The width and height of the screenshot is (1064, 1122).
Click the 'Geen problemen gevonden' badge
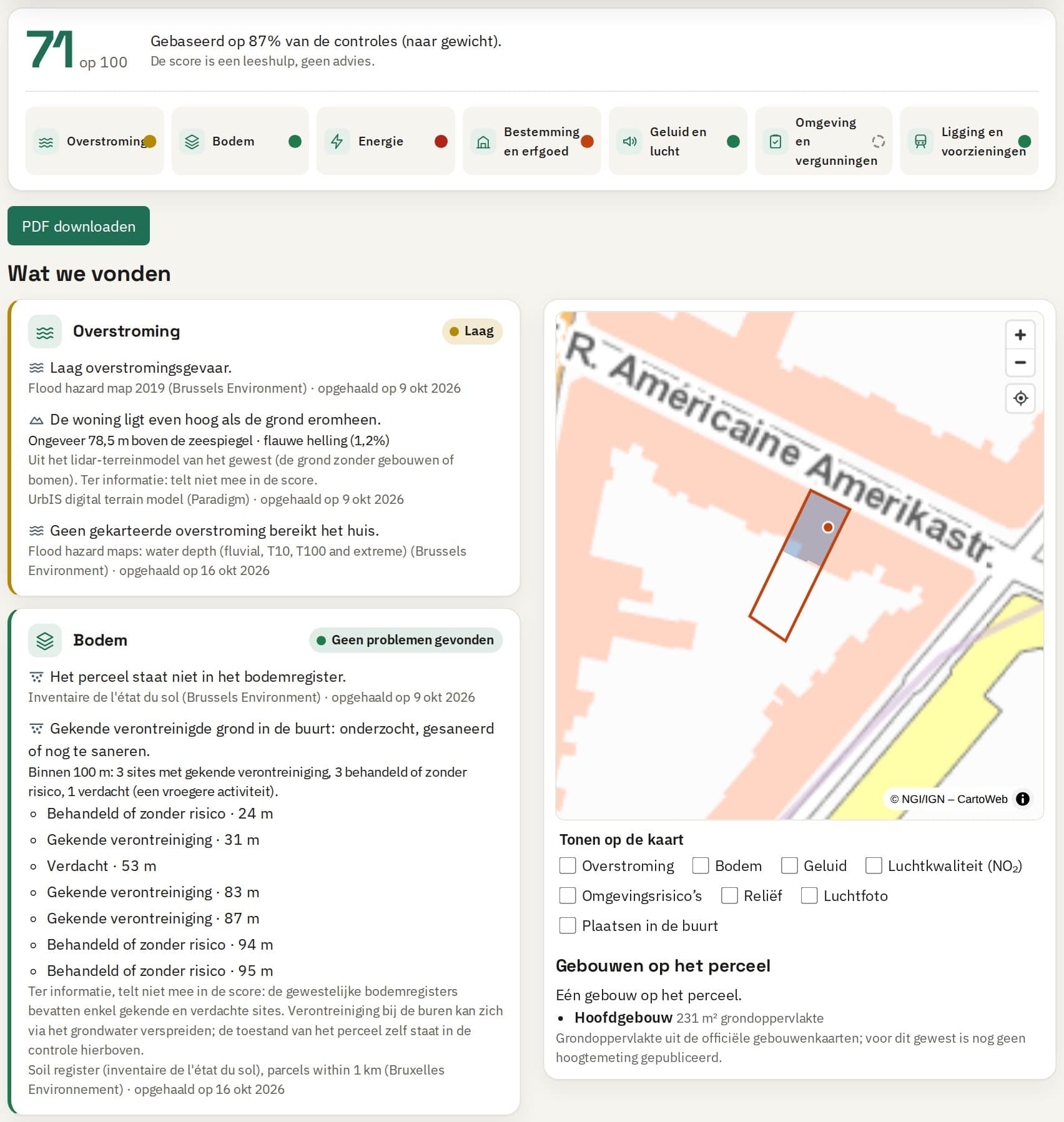coord(406,640)
